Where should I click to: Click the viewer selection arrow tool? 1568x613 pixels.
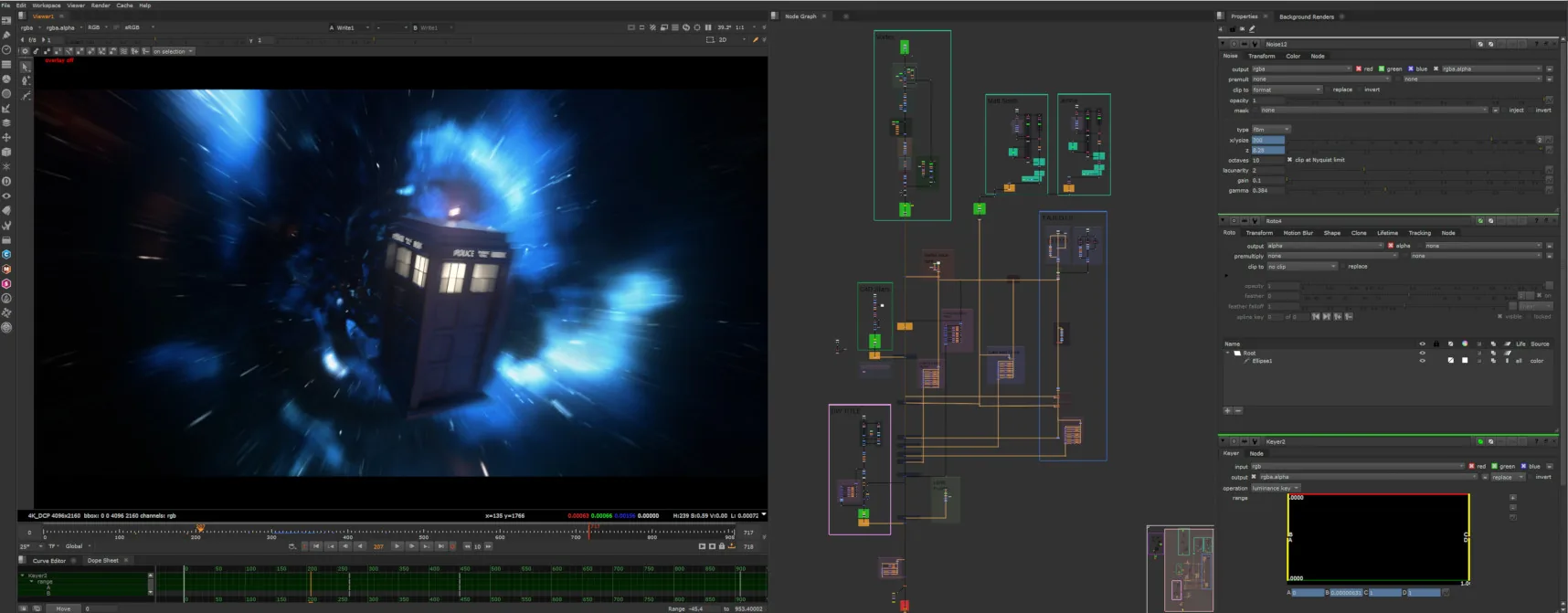pyautogui.click(x=25, y=67)
